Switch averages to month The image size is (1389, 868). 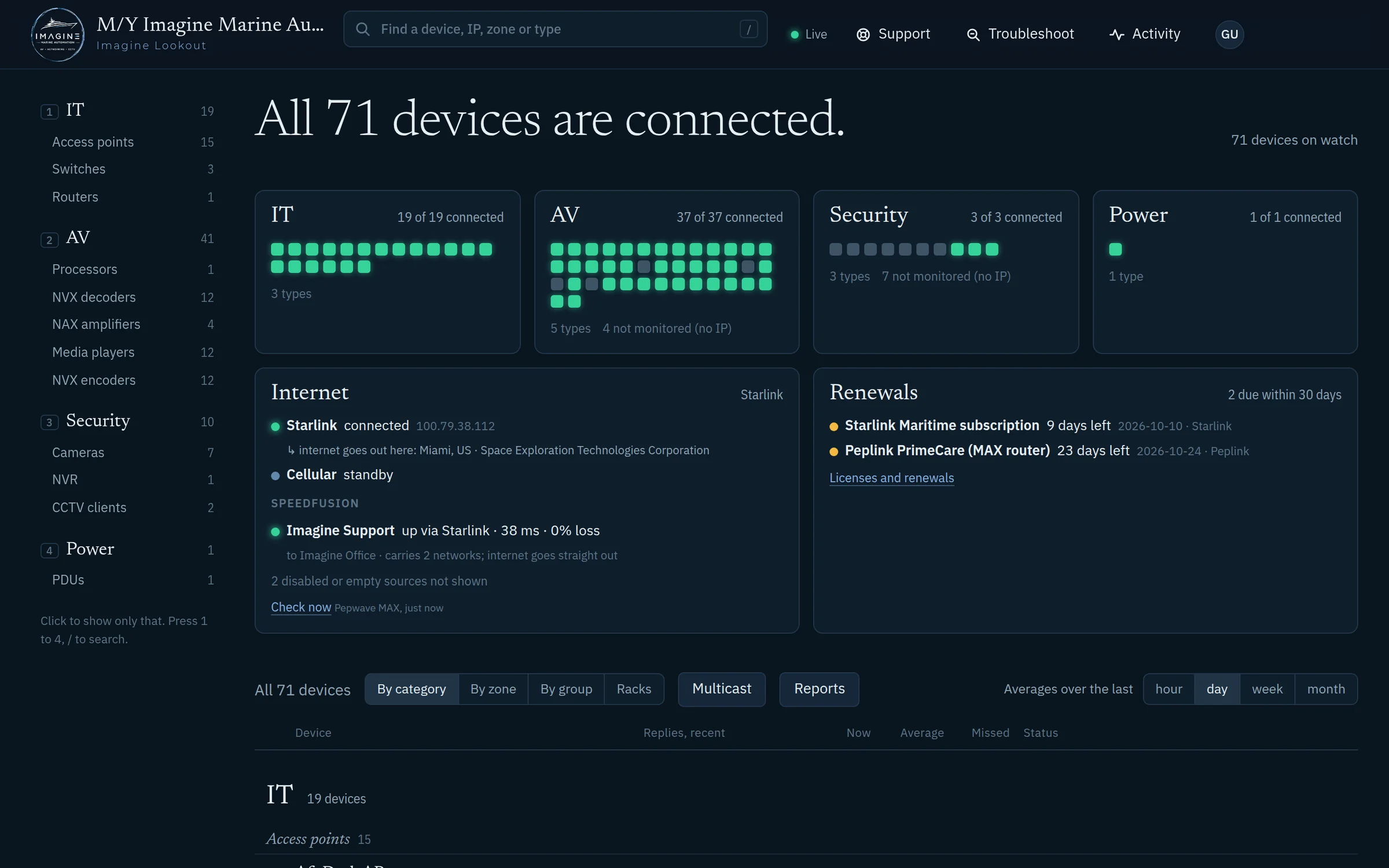1326,689
